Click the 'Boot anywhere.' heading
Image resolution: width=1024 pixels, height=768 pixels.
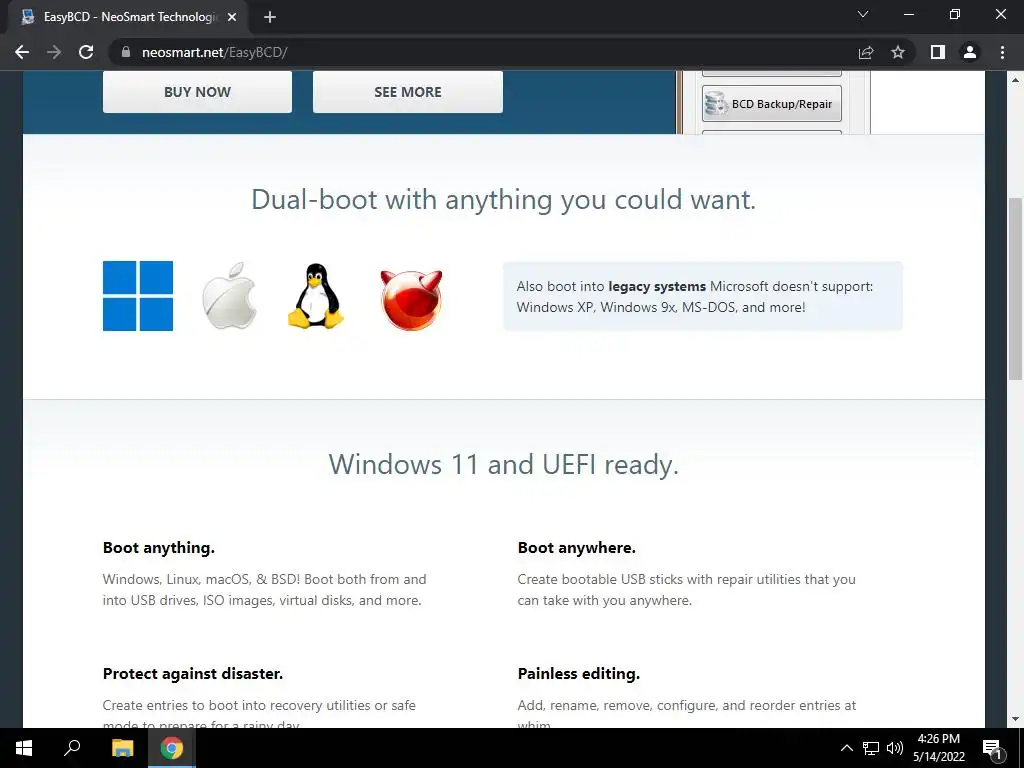(x=577, y=547)
